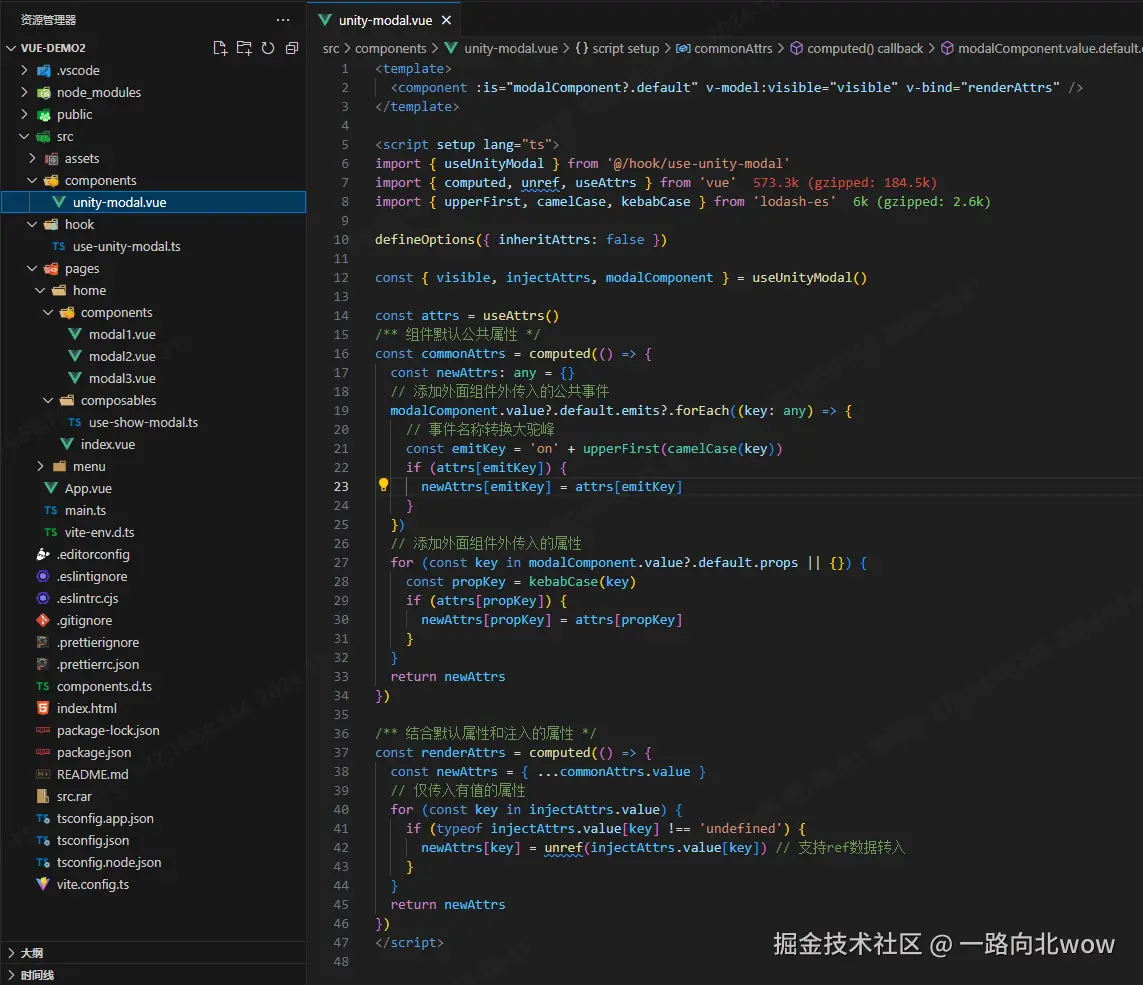Screen dimensions: 1143x985
Task: Open the .editorconfig file
Action: [153, 554]
